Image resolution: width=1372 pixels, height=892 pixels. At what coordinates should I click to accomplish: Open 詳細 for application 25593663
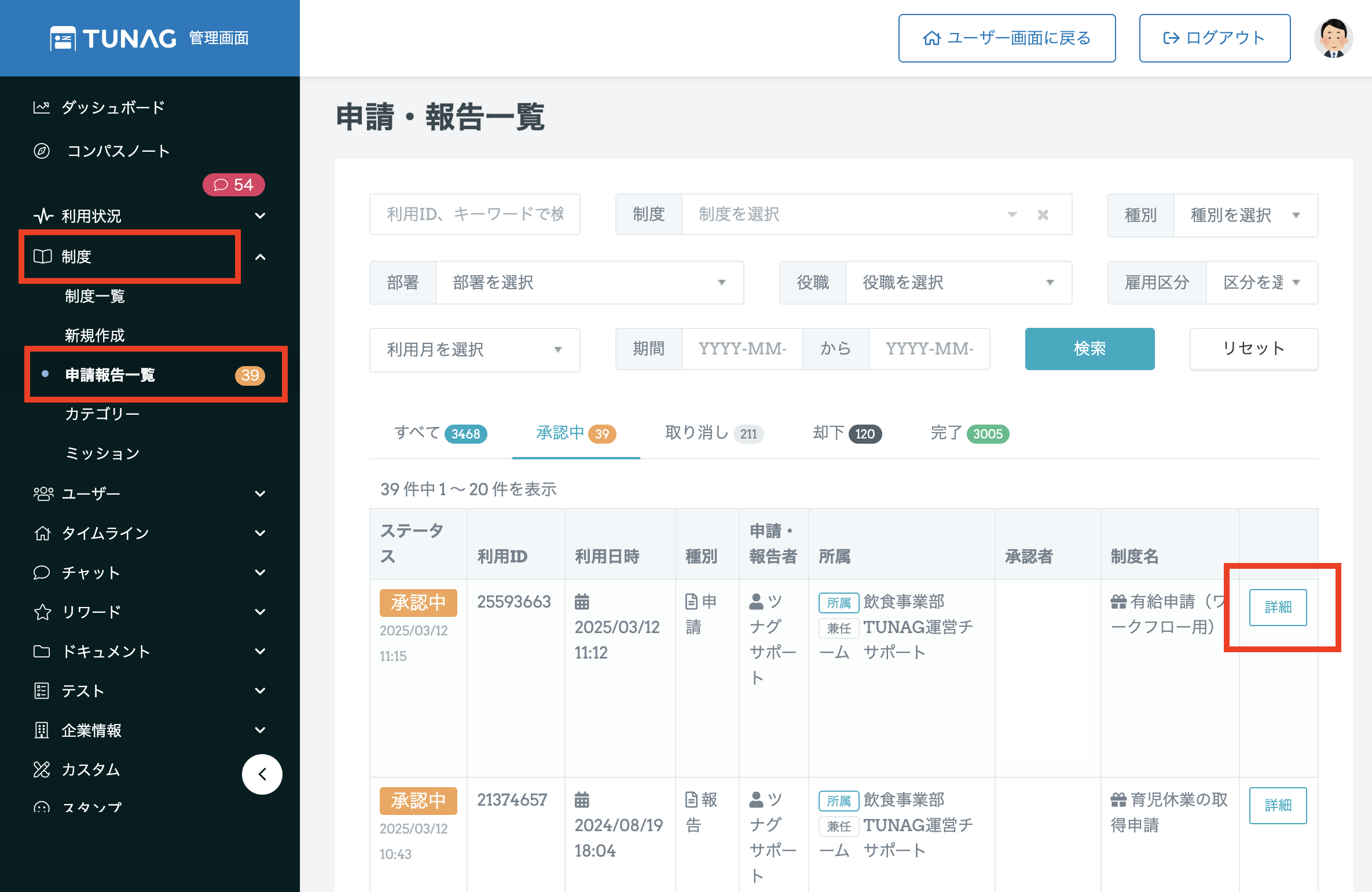1277,607
